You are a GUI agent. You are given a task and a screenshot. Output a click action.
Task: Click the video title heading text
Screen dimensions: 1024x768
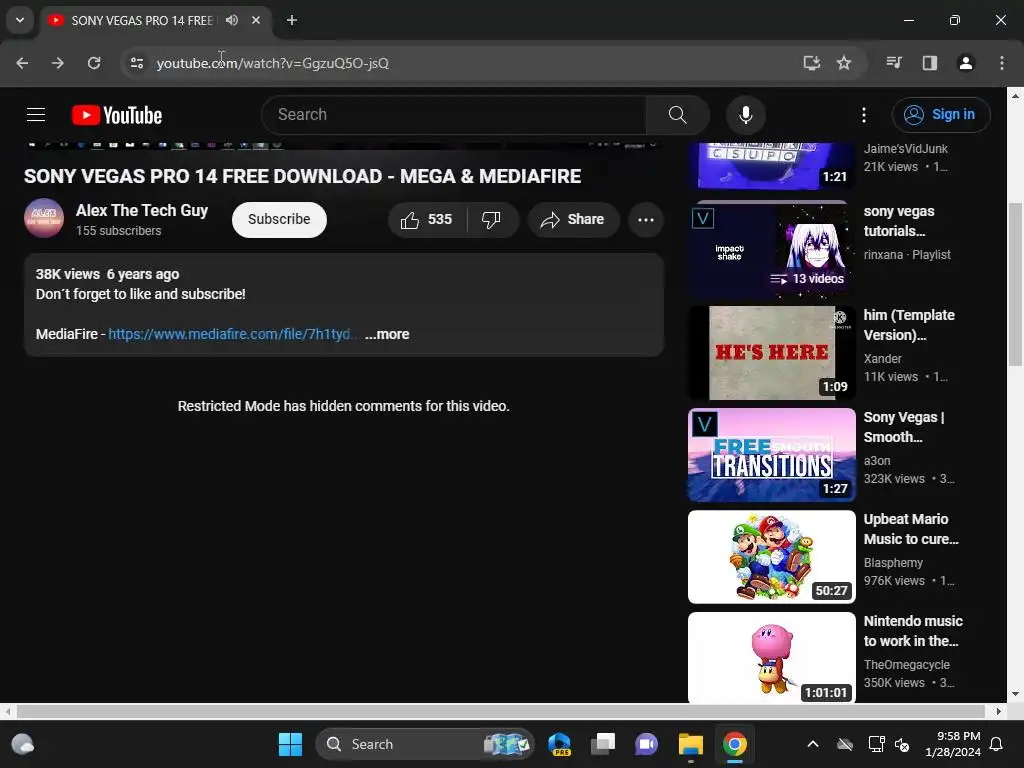coord(302,176)
